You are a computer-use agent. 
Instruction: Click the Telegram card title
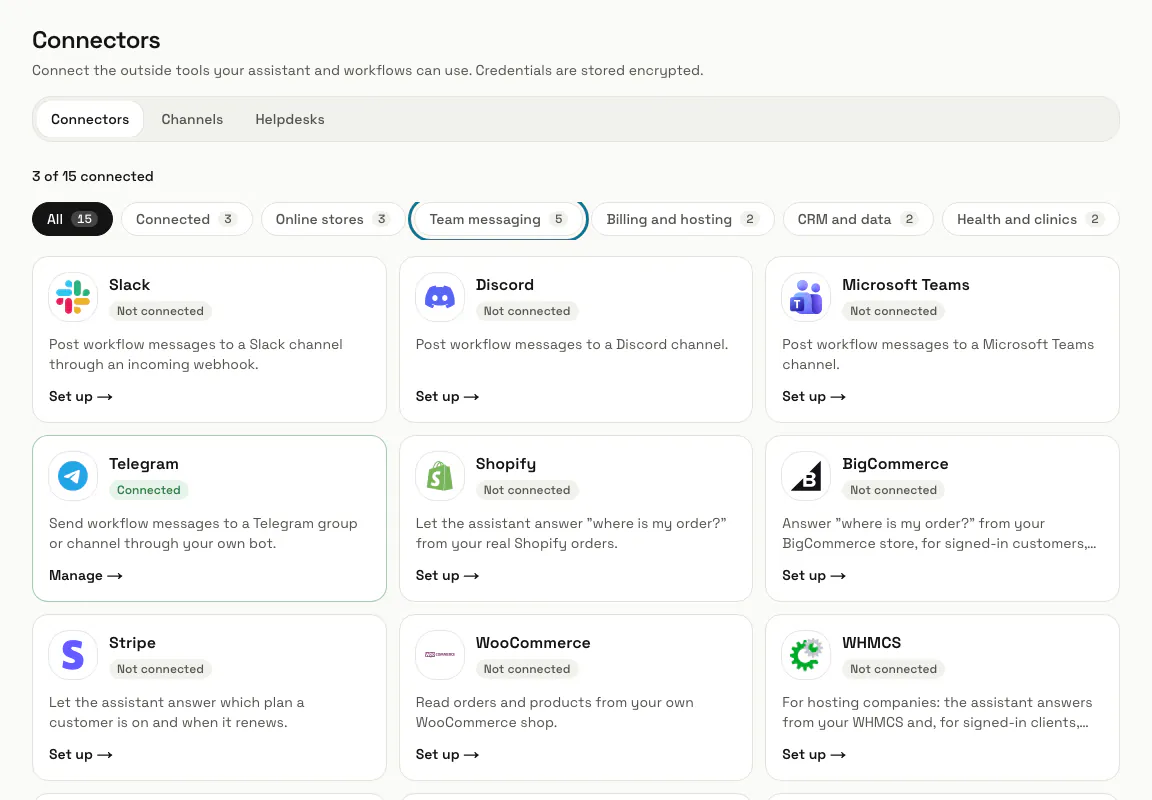point(144,464)
